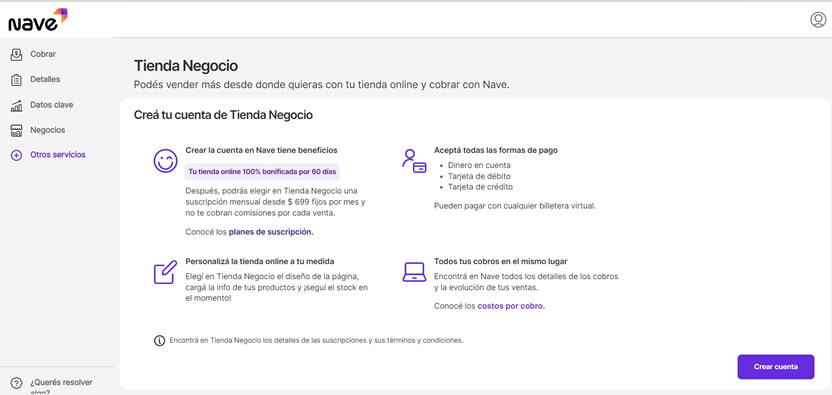Open the Cobrar menu item
Image resolution: width=832 pixels, height=395 pixels.
[x=43, y=54]
